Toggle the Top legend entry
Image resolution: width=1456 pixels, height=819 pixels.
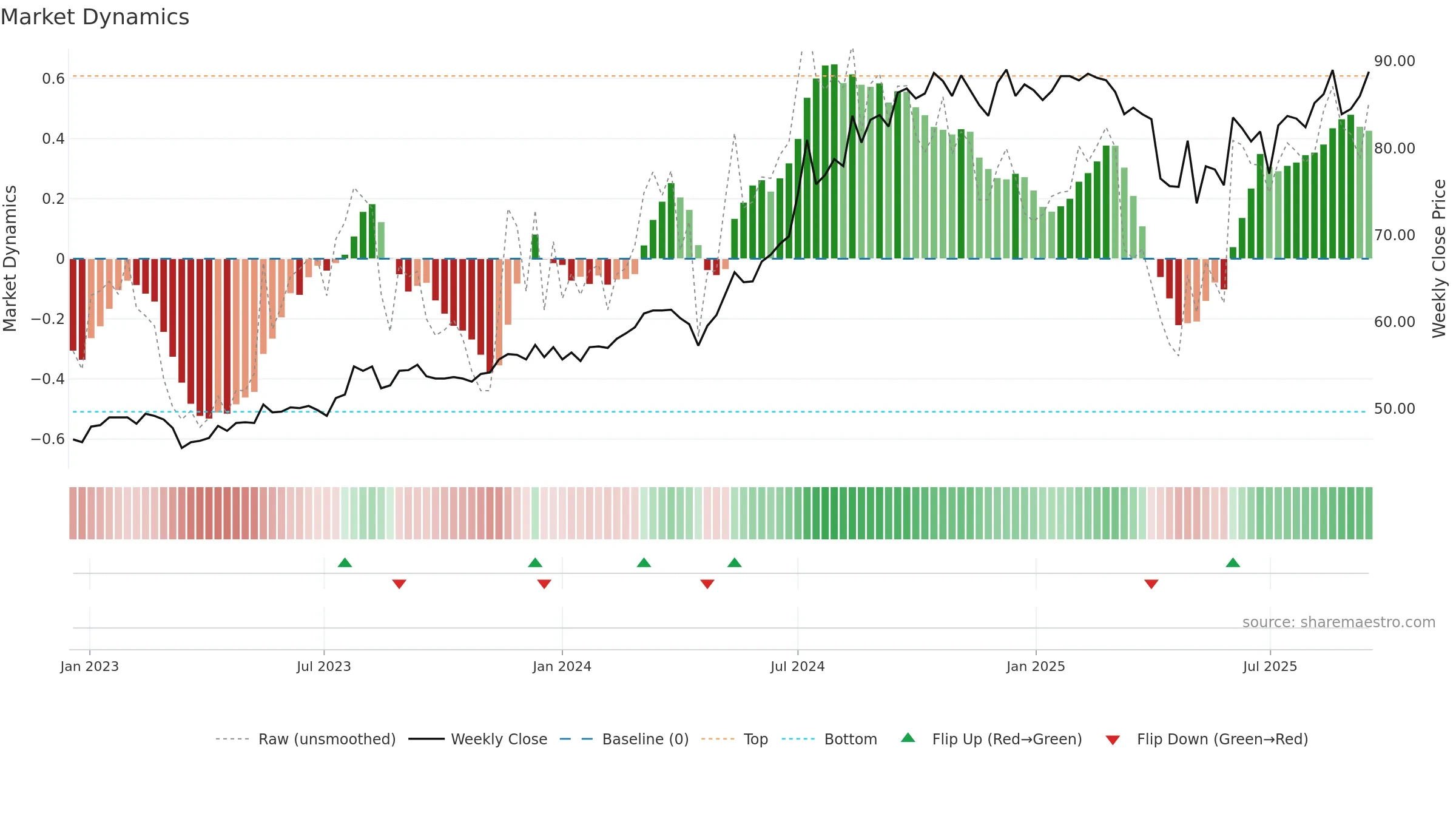[x=735, y=739]
